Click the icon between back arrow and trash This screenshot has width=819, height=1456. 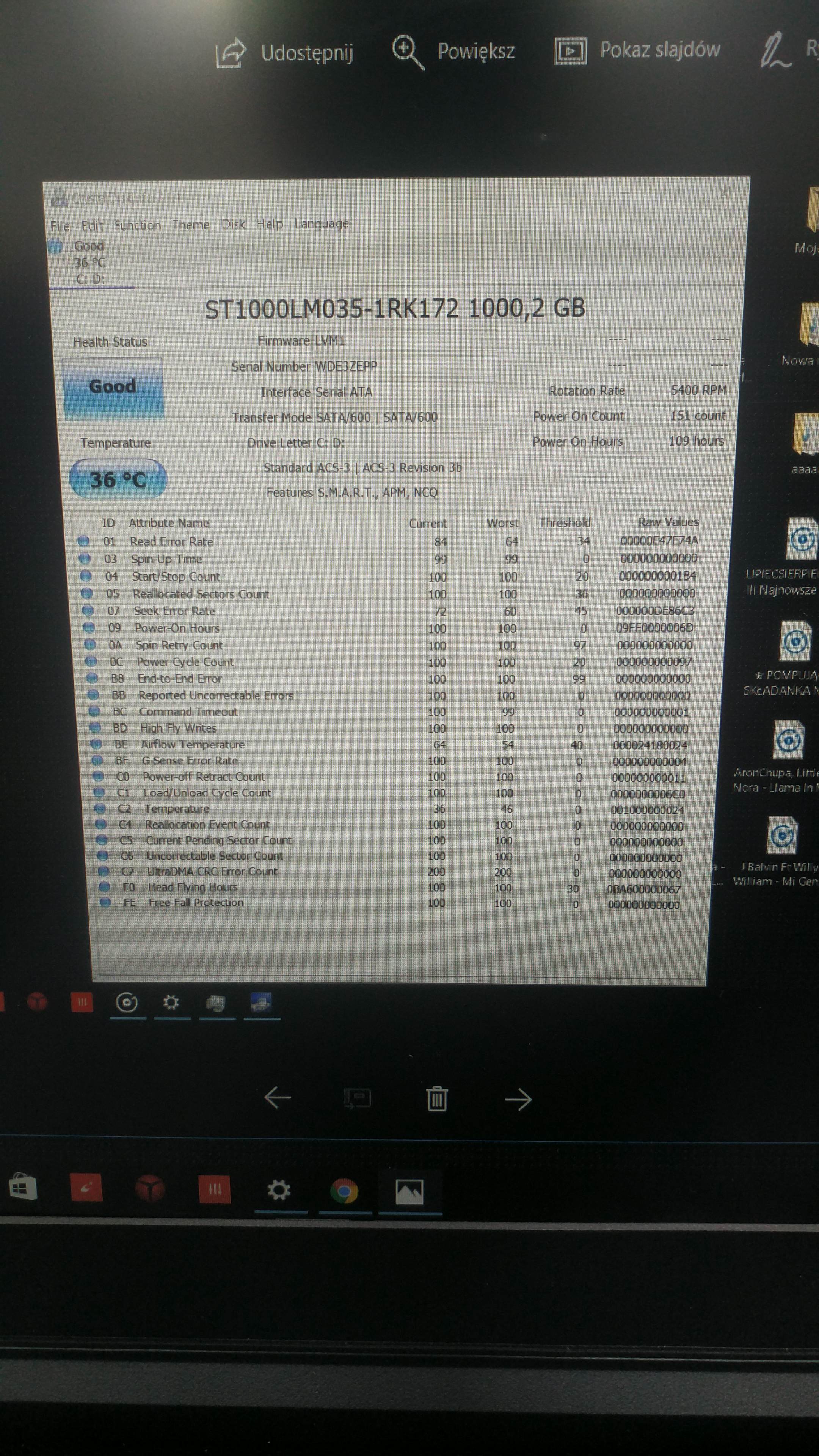point(357,1098)
